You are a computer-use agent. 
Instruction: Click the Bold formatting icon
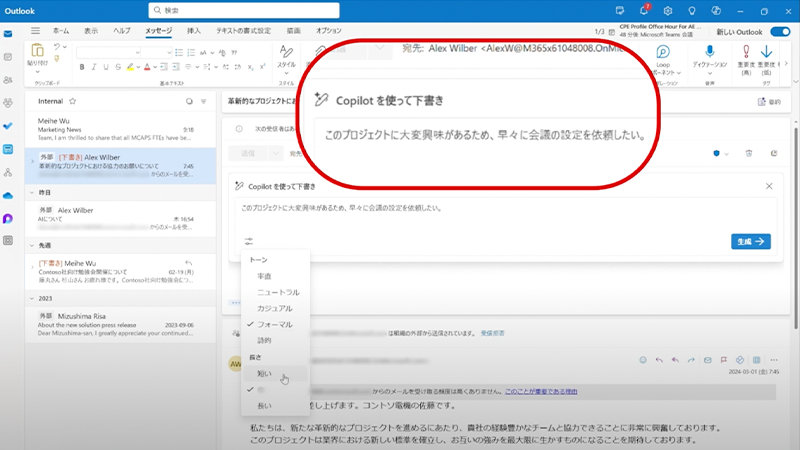(x=80, y=67)
